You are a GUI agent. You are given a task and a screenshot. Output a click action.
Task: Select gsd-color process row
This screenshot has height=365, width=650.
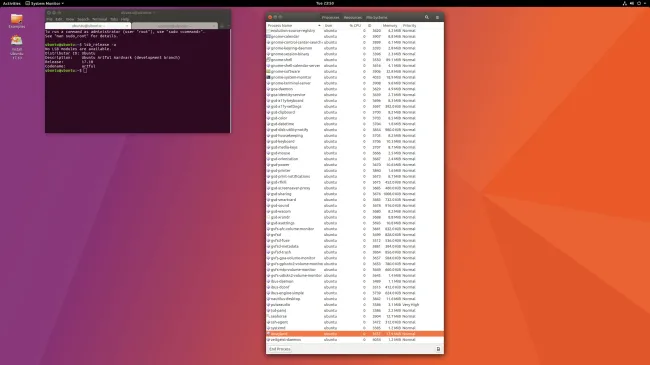click(355, 118)
